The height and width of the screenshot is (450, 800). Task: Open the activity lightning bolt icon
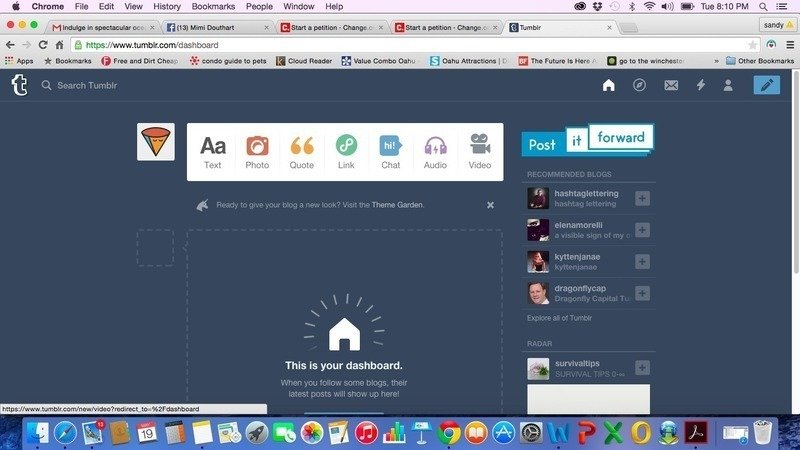(x=700, y=85)
